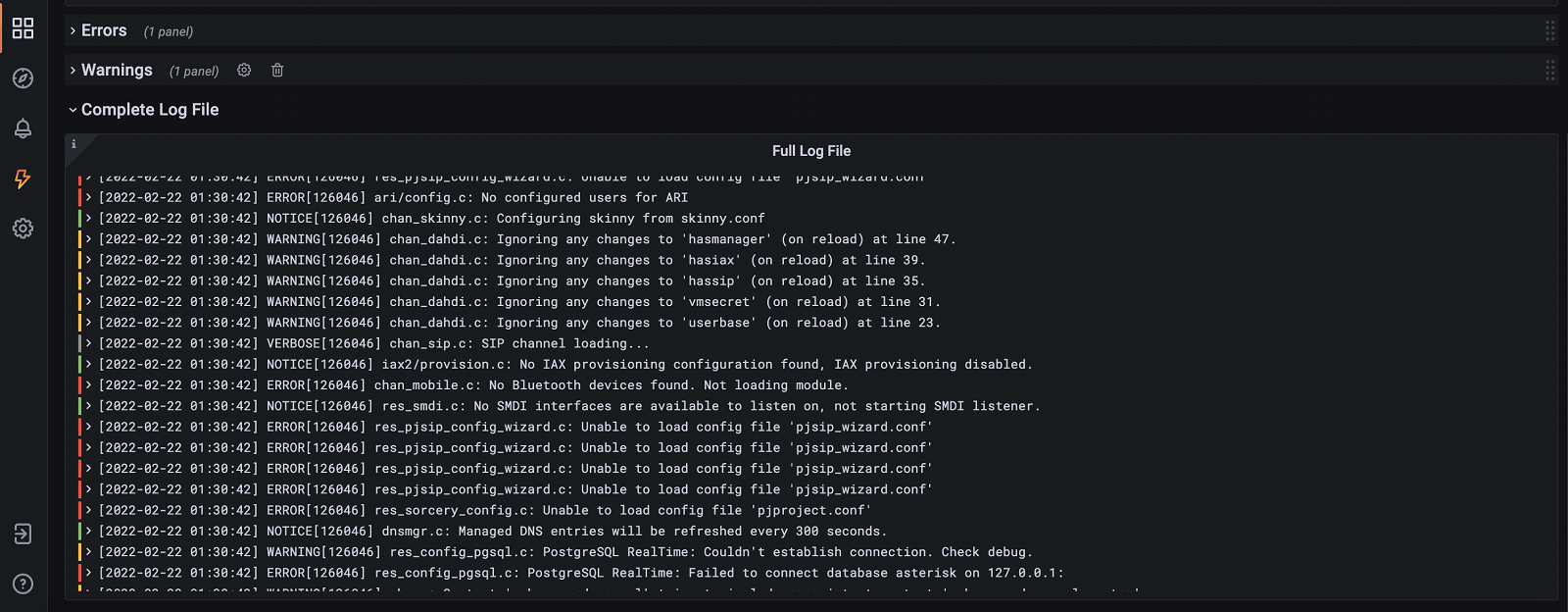The image size is (1568, 612).
Task: Expand the 'No configured users for ARI' log line
Action: [x=88, y=198]
